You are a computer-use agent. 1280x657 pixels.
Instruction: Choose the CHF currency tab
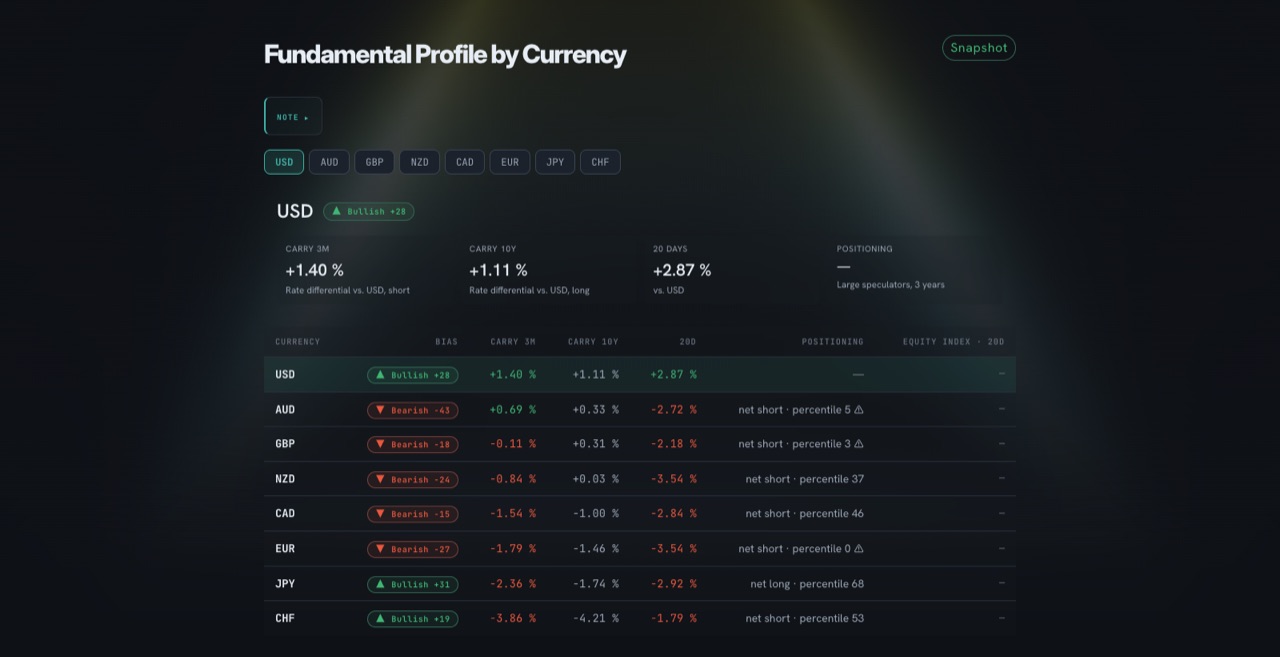[600, 162]
